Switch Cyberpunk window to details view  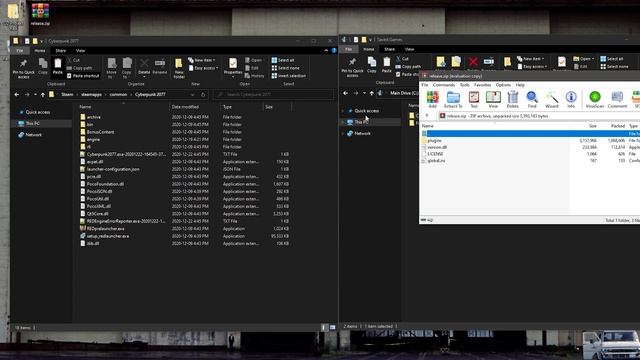(324, 327)
